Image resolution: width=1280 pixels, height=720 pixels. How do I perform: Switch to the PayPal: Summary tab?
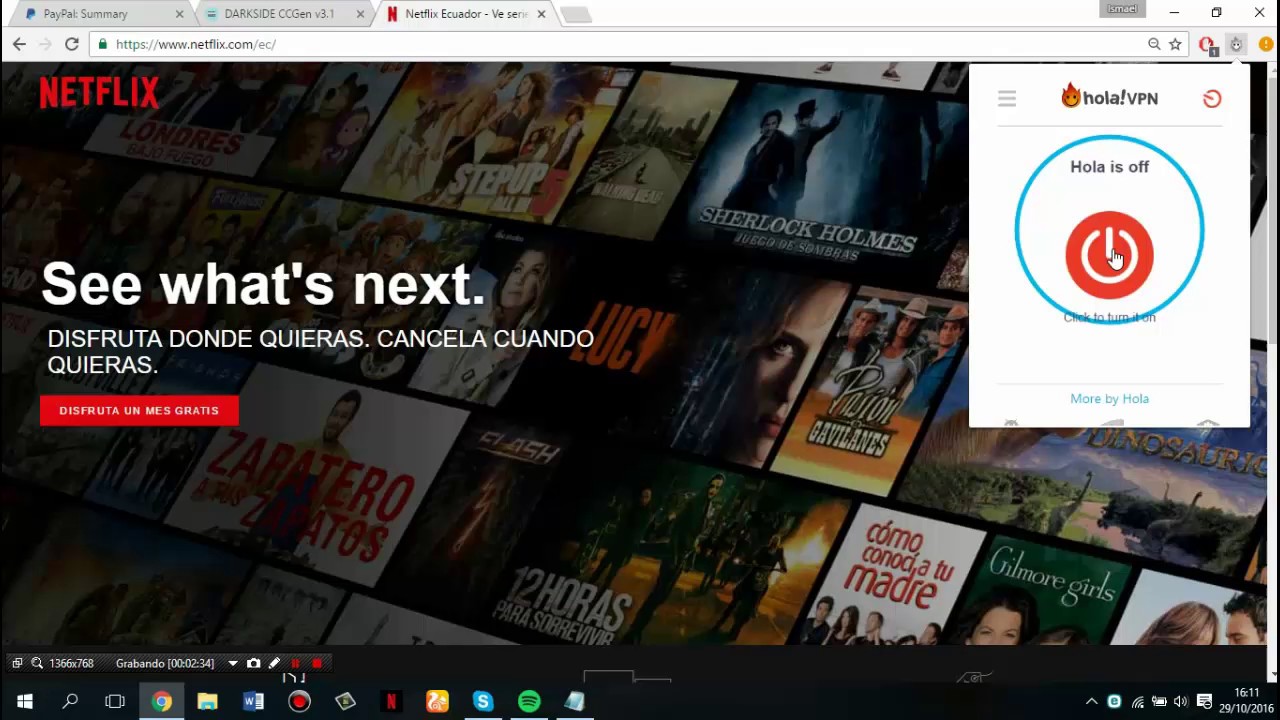point(100,14)
